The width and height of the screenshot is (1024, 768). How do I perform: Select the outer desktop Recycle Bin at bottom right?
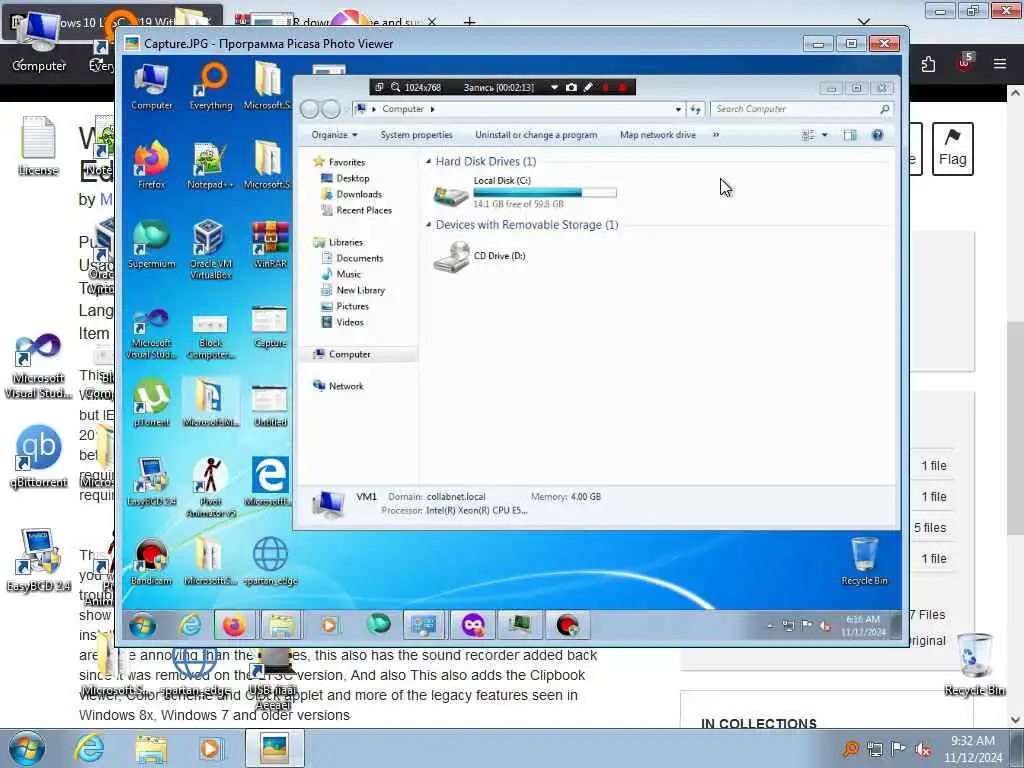tap(975, 664)
